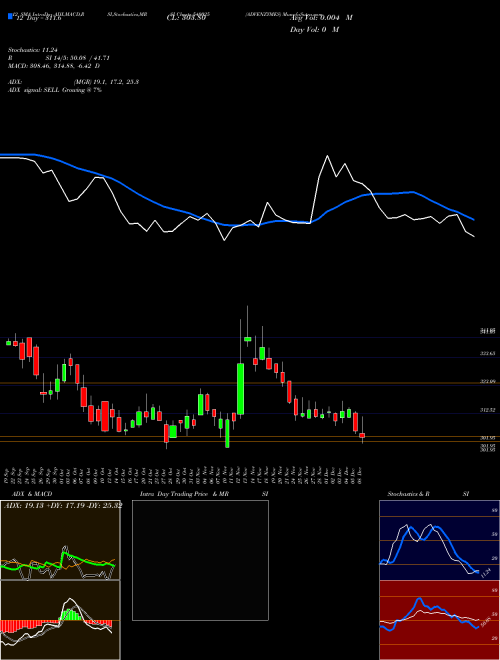The image size is (500, 660).
Task: Click the blue stochastics panel chart
Action: pyautogui.click(x=439, y=540)
